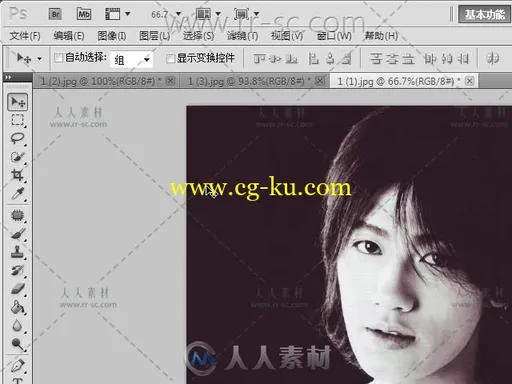
Task: Click the 基本功能 workspace button
Action: [485, 14]
